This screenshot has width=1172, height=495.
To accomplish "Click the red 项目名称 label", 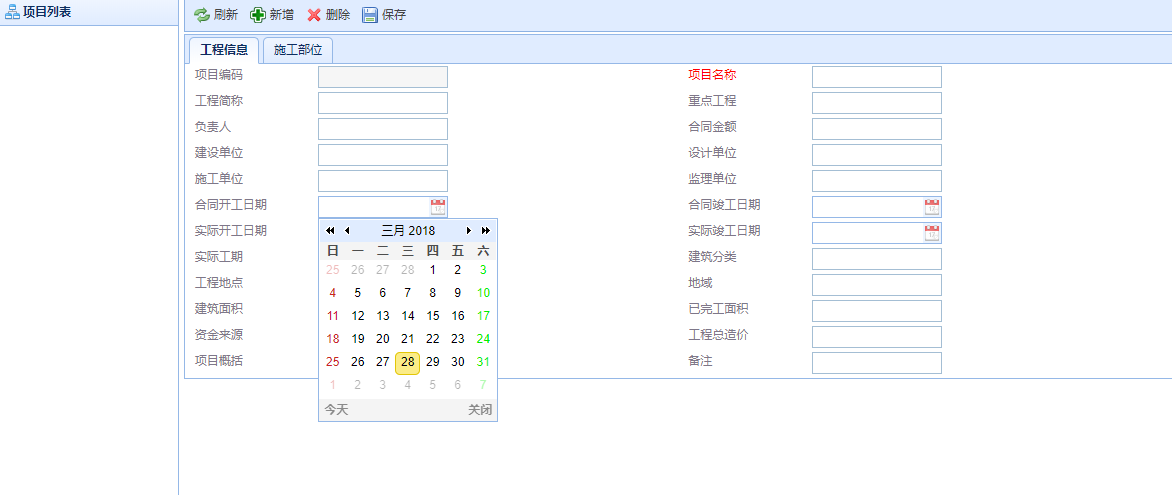I will [712, 75].
